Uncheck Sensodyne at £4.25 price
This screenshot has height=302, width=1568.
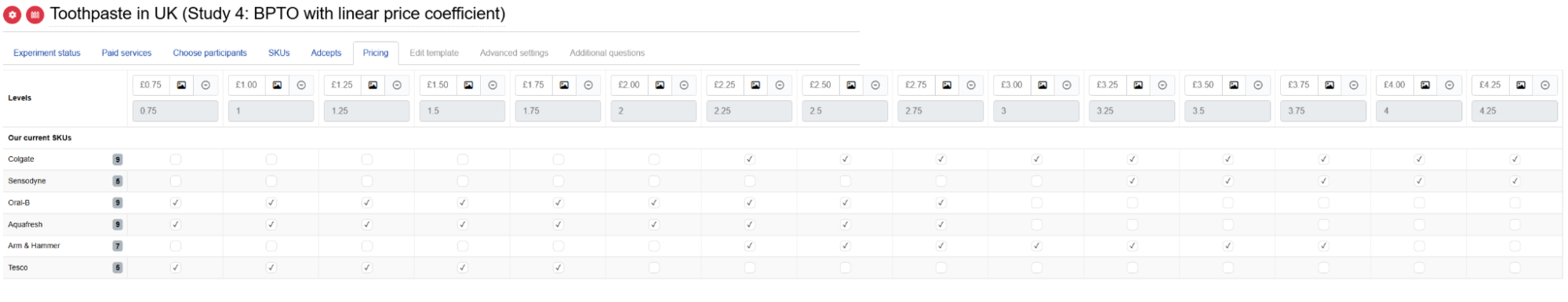1515,181
